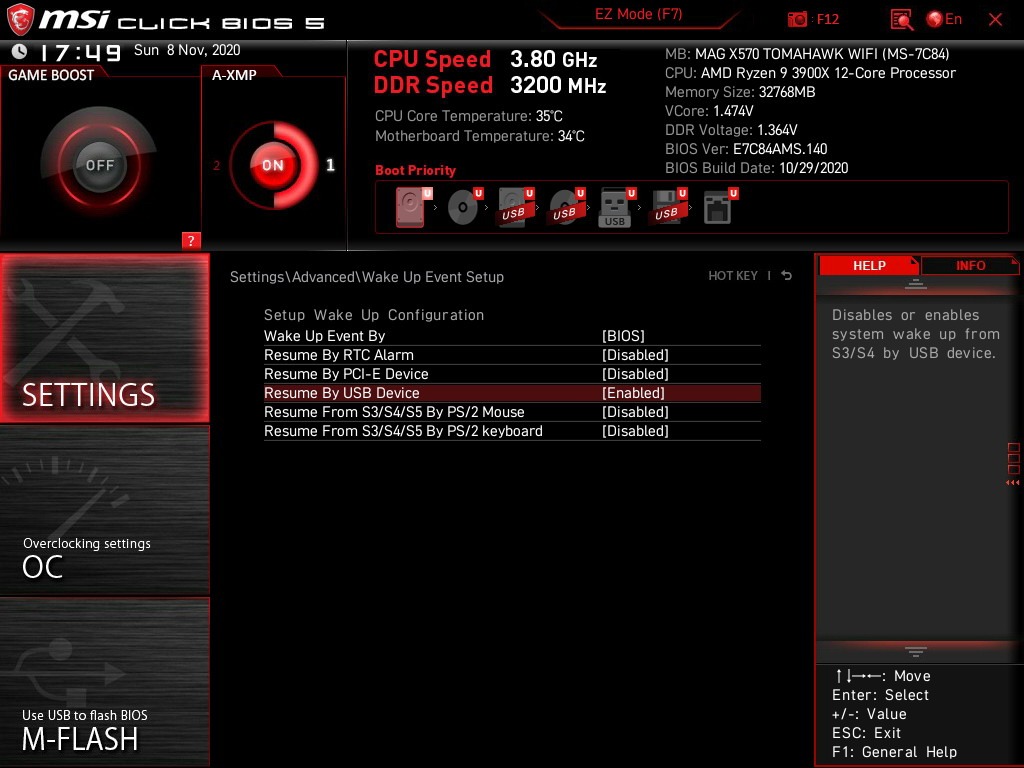Go back using the return arrow icon

pyautogui.click(x=786, y=276)
